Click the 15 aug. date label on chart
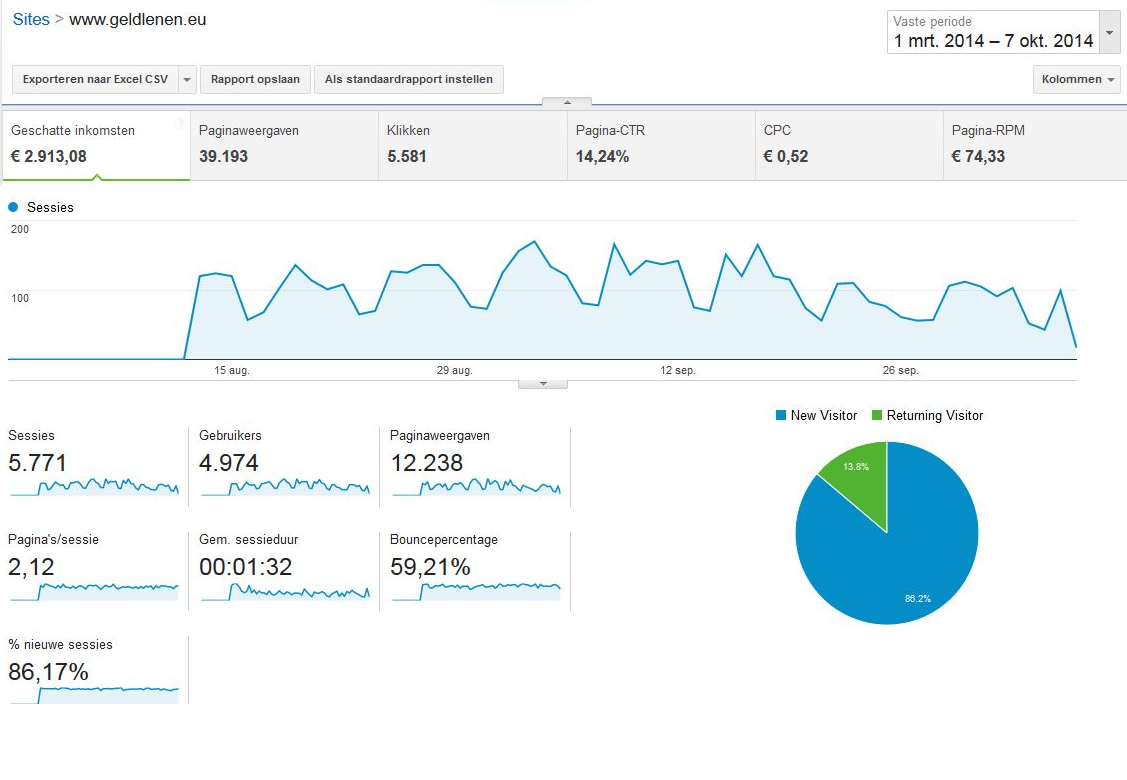This screenshot has width=1127, height=780. click(231, 370)
